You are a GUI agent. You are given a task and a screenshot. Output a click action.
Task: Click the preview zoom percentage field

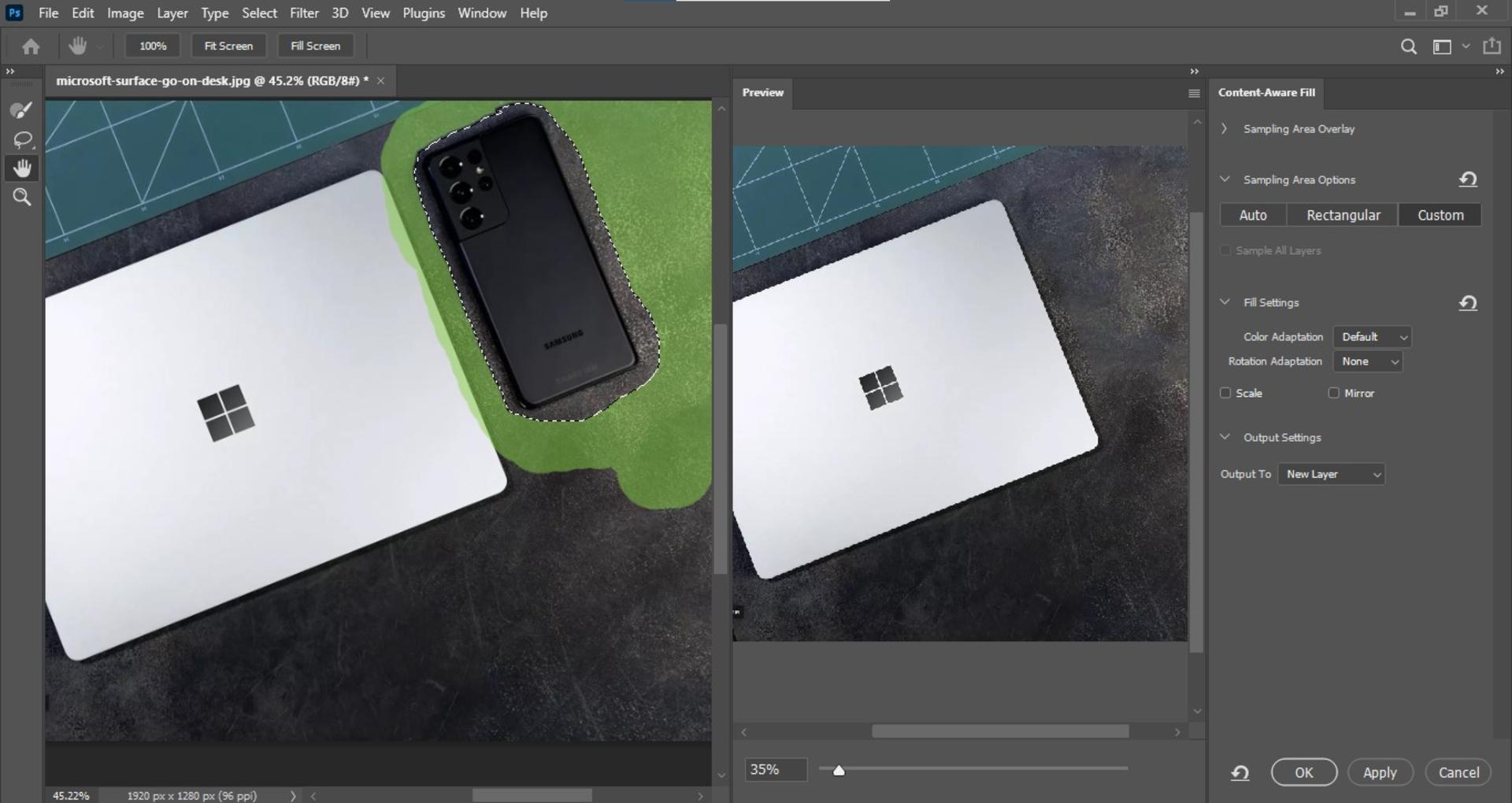(x=776, y=770)
